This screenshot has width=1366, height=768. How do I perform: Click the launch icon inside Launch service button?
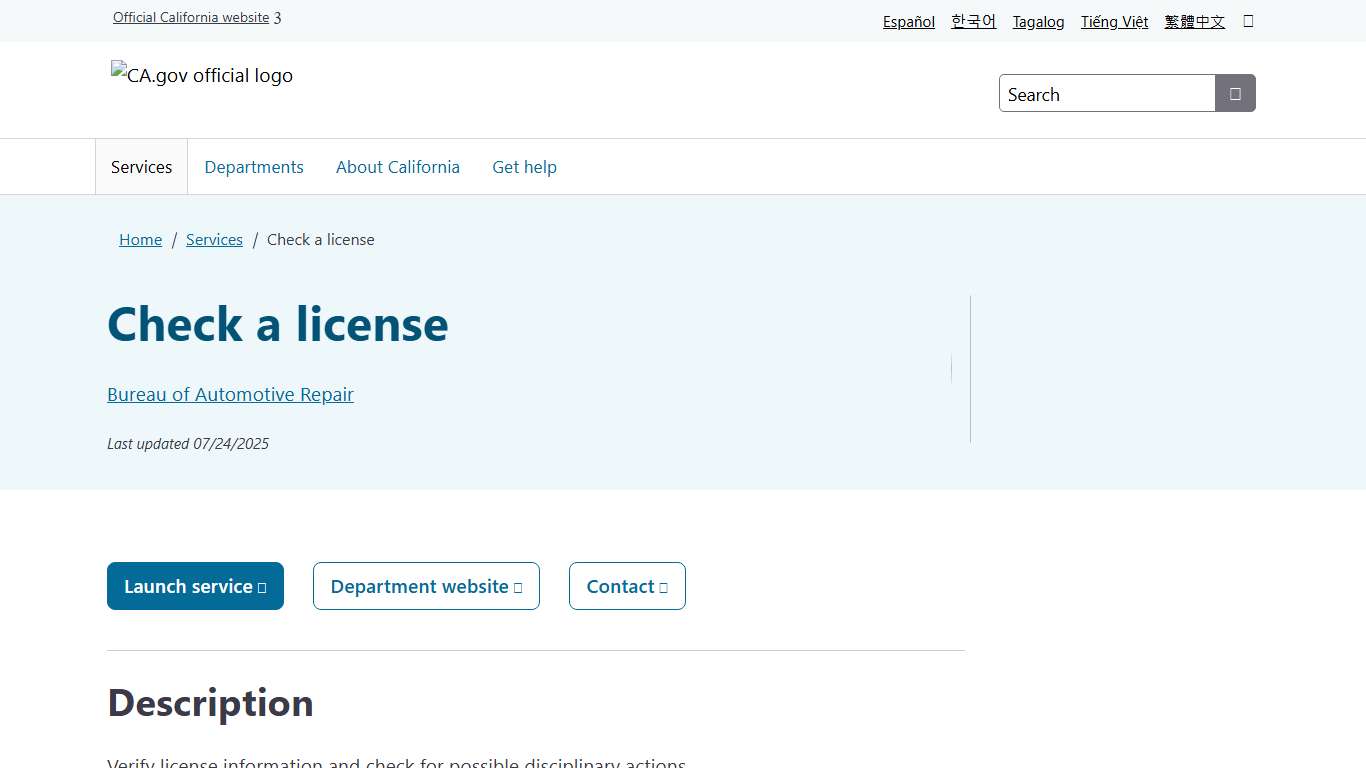coord(263,587)
